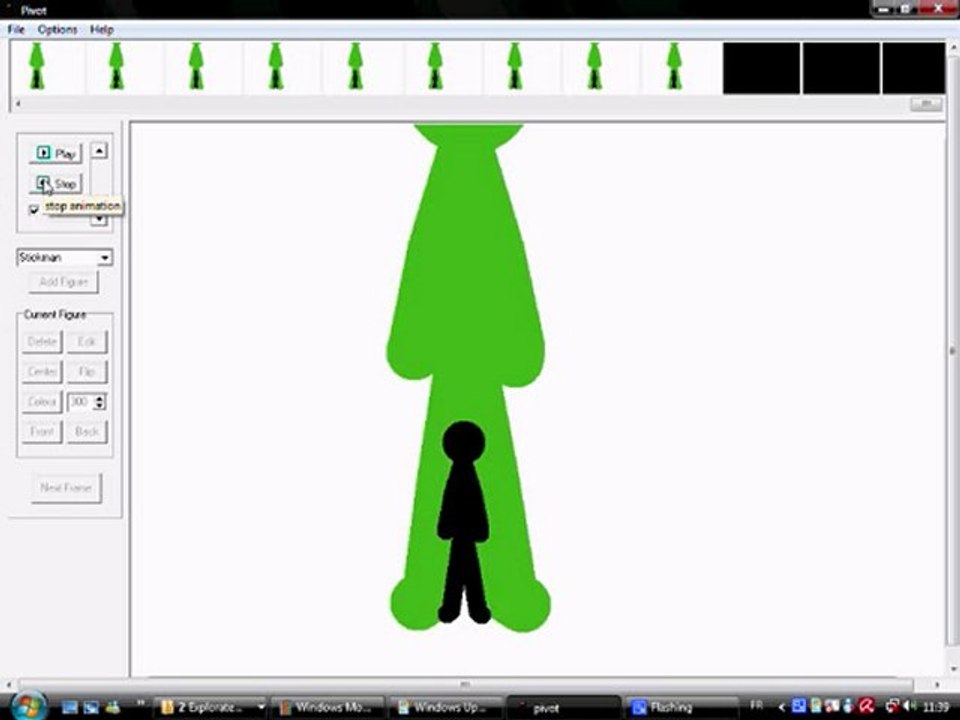Screen dimensions: 960x720
Task: Select the third frame thumbnail in timeline
Action: pos(204,67)
